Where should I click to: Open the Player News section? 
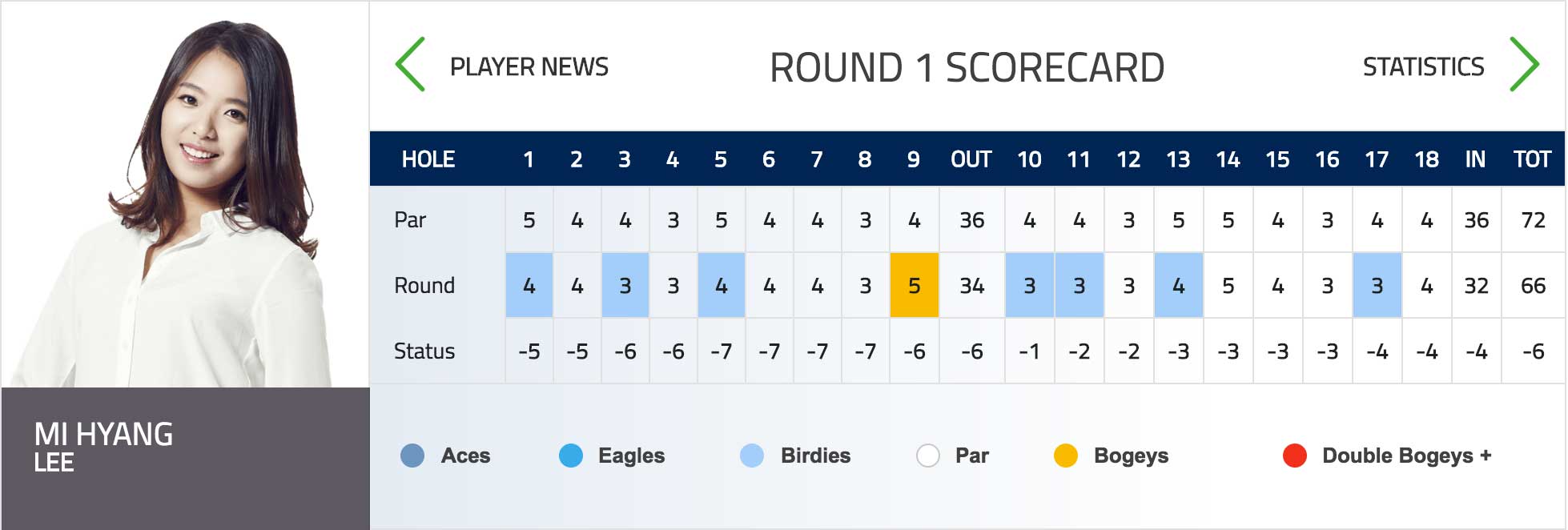click(529, 66)
